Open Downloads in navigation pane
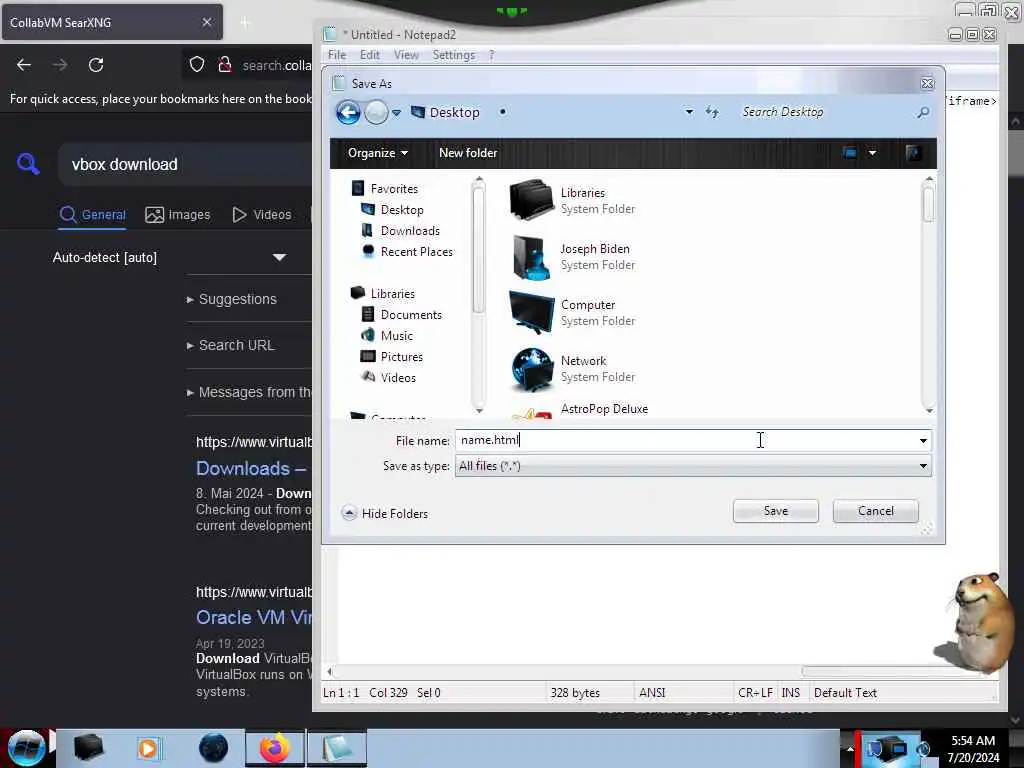The width and height of the screenshot is (1024, 768). [x=410, y=231]
